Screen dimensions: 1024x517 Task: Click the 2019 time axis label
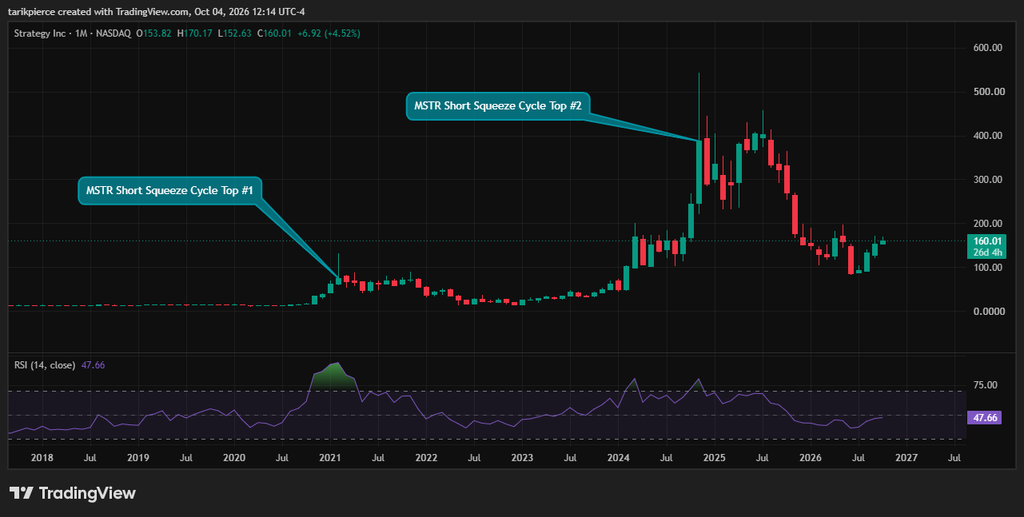point(138,458)
